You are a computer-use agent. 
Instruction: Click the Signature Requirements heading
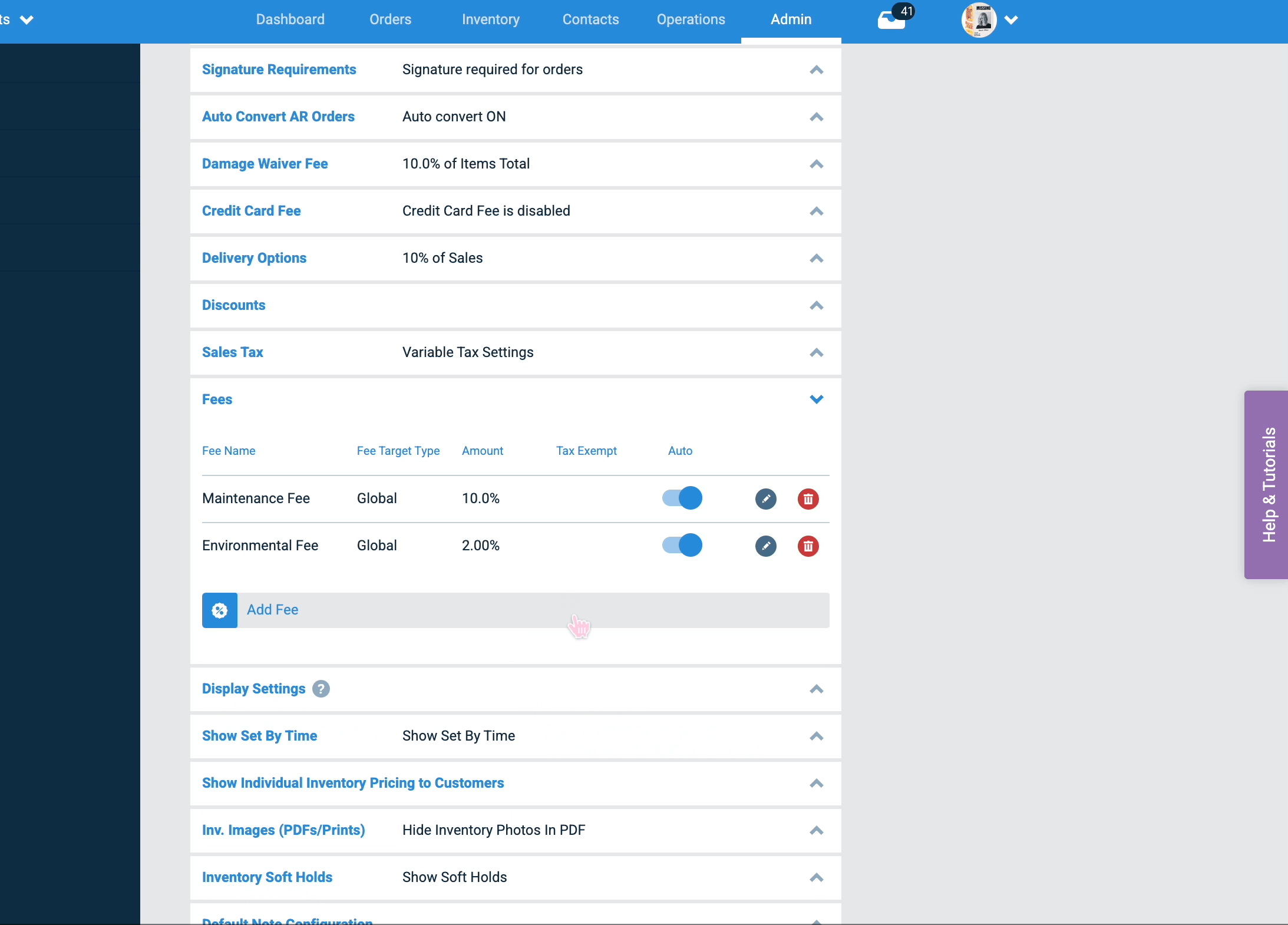279,70
